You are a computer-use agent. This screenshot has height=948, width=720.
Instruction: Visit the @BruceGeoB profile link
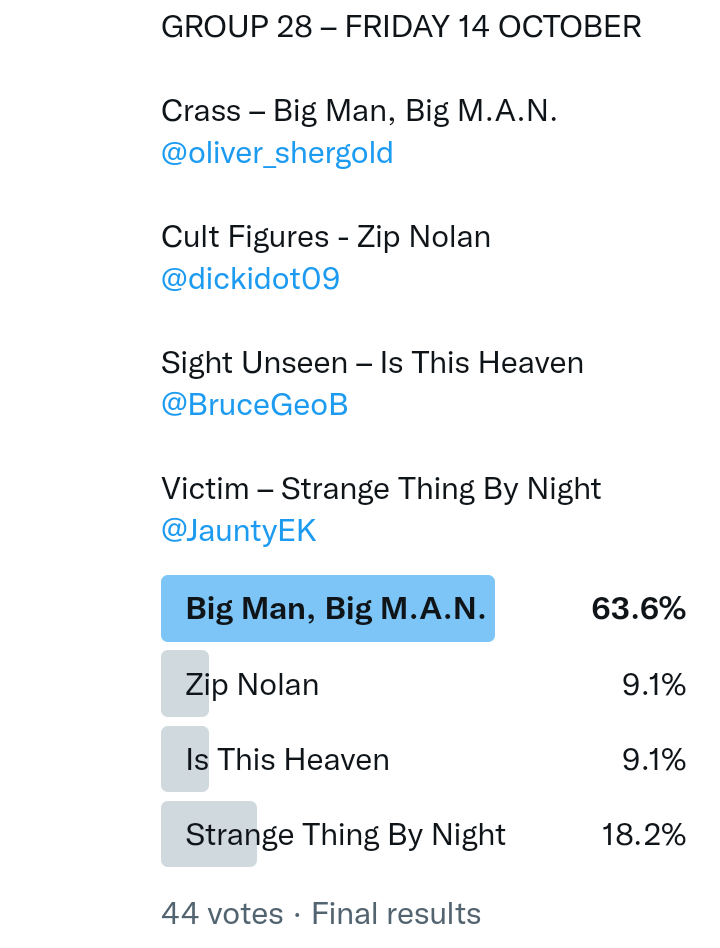click(254, 405)
